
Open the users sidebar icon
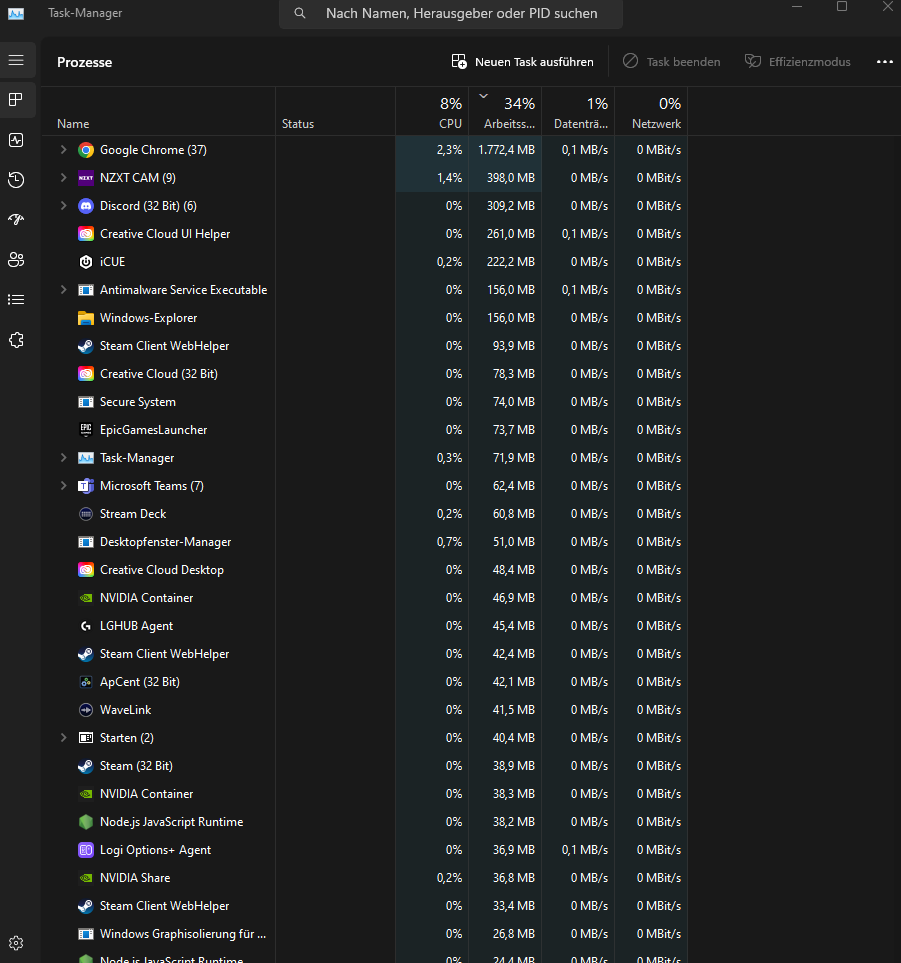point(16,260)
